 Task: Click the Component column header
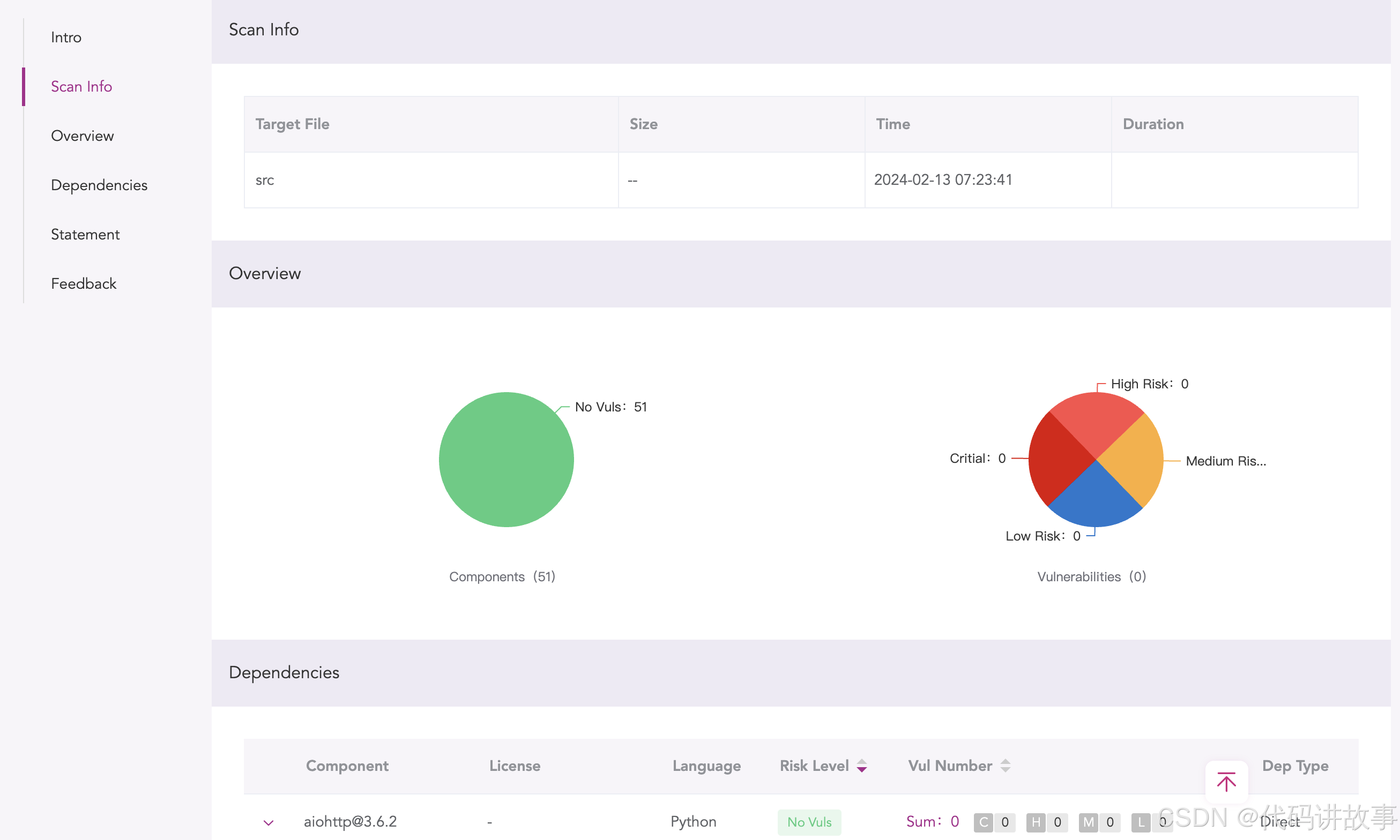click(347, 766)
